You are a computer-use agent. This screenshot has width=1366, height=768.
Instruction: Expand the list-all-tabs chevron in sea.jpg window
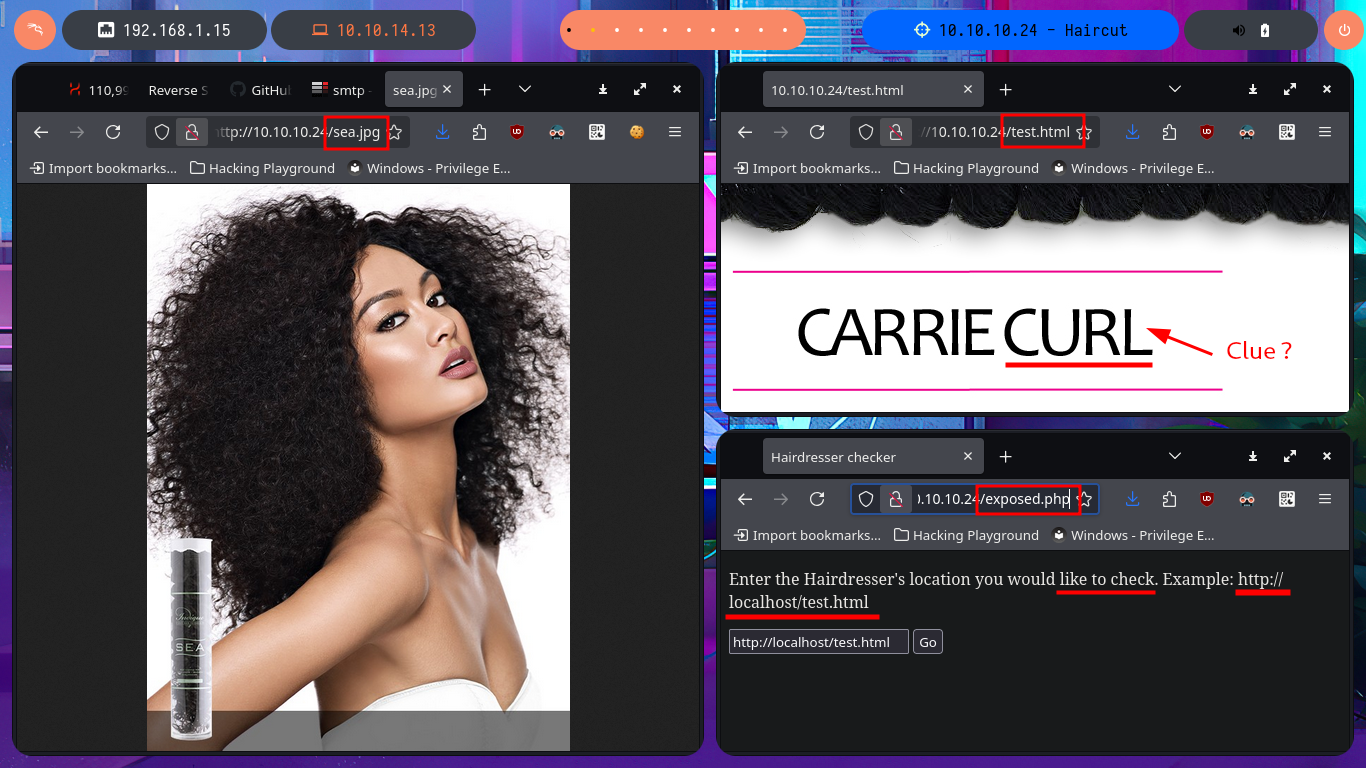pos(525,90)
